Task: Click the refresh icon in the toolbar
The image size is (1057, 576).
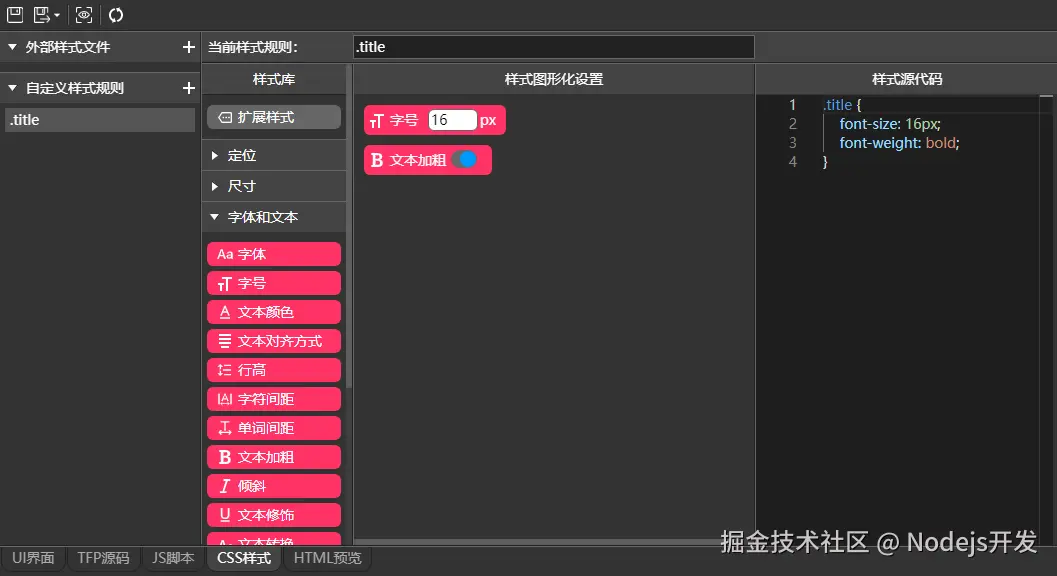Action: pos(116,14)
